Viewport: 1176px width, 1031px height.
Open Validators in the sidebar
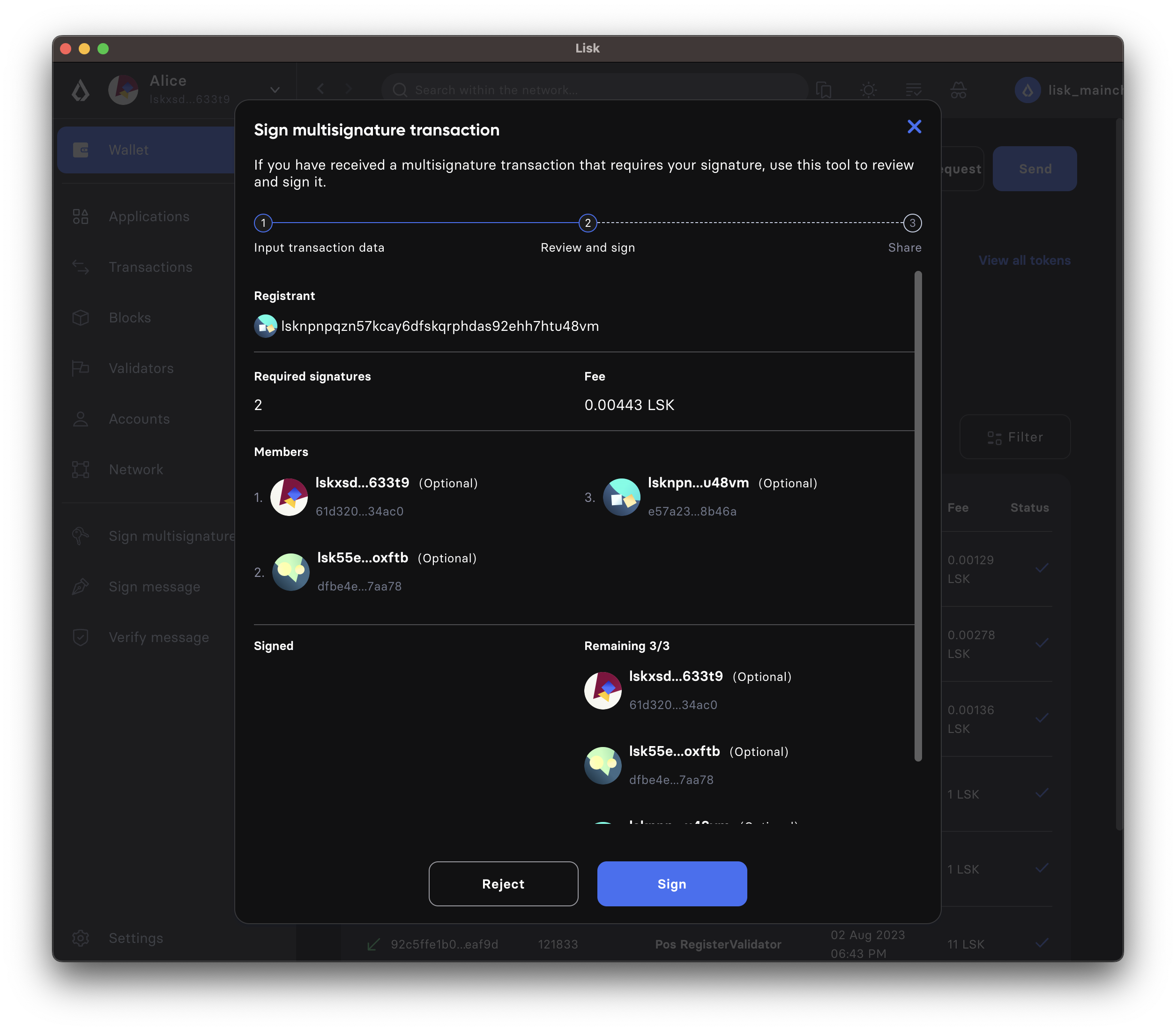(141, 368)
